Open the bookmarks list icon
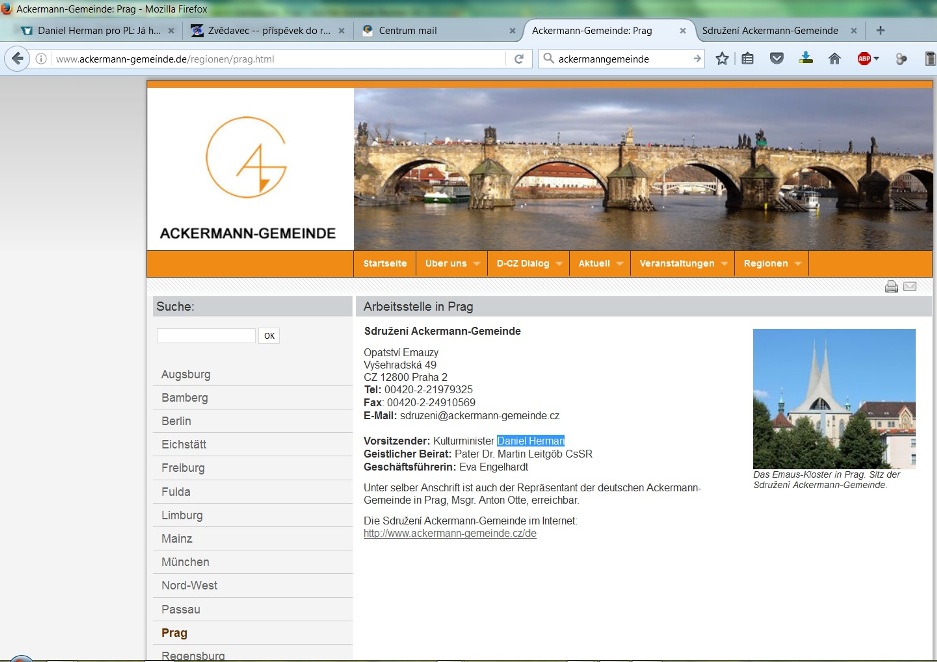 [748, 59]
